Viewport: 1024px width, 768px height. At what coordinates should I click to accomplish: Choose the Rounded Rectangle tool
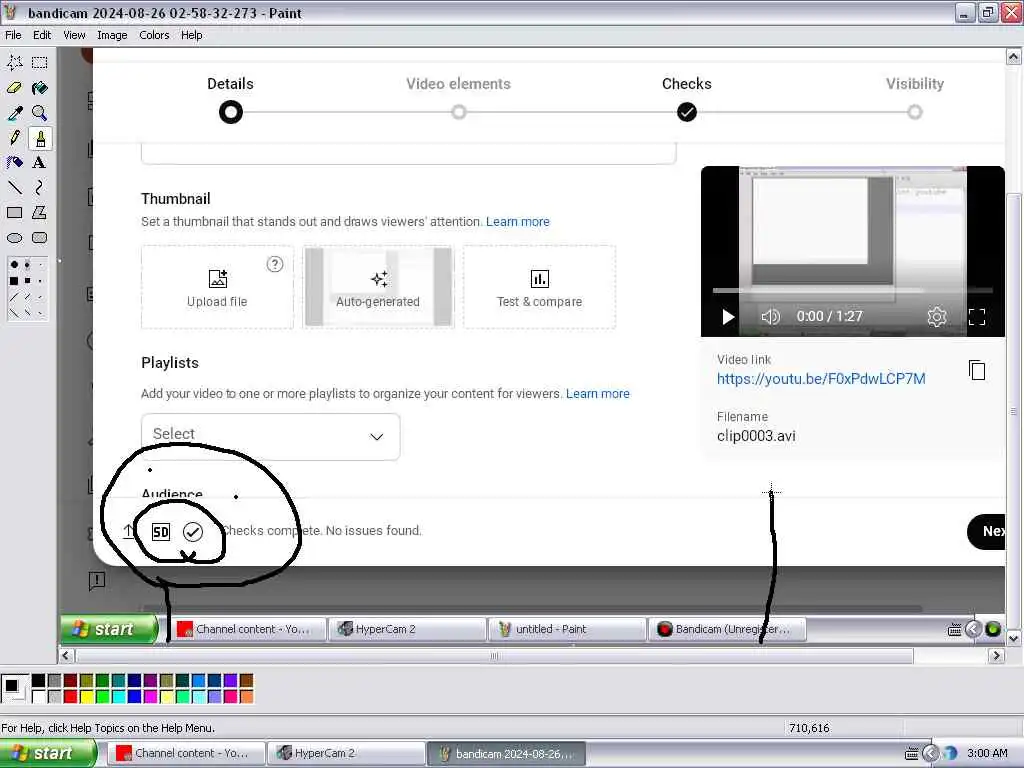pos(40,238)
